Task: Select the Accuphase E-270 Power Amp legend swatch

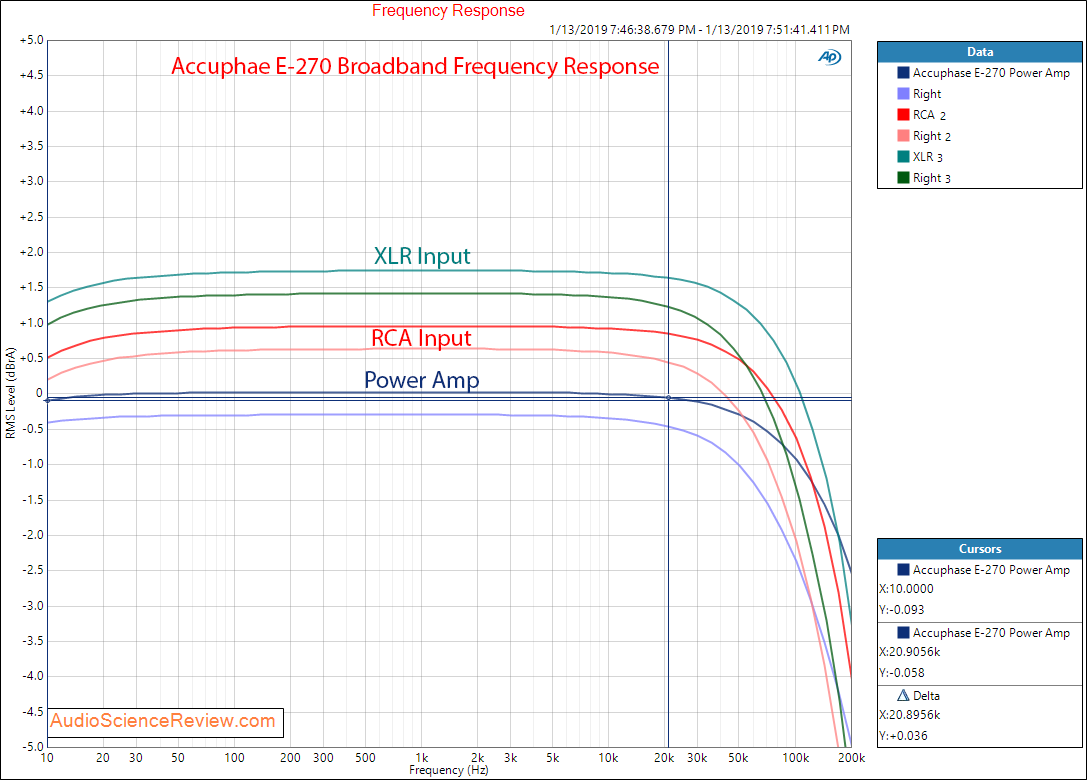Action: coord(903,73)
